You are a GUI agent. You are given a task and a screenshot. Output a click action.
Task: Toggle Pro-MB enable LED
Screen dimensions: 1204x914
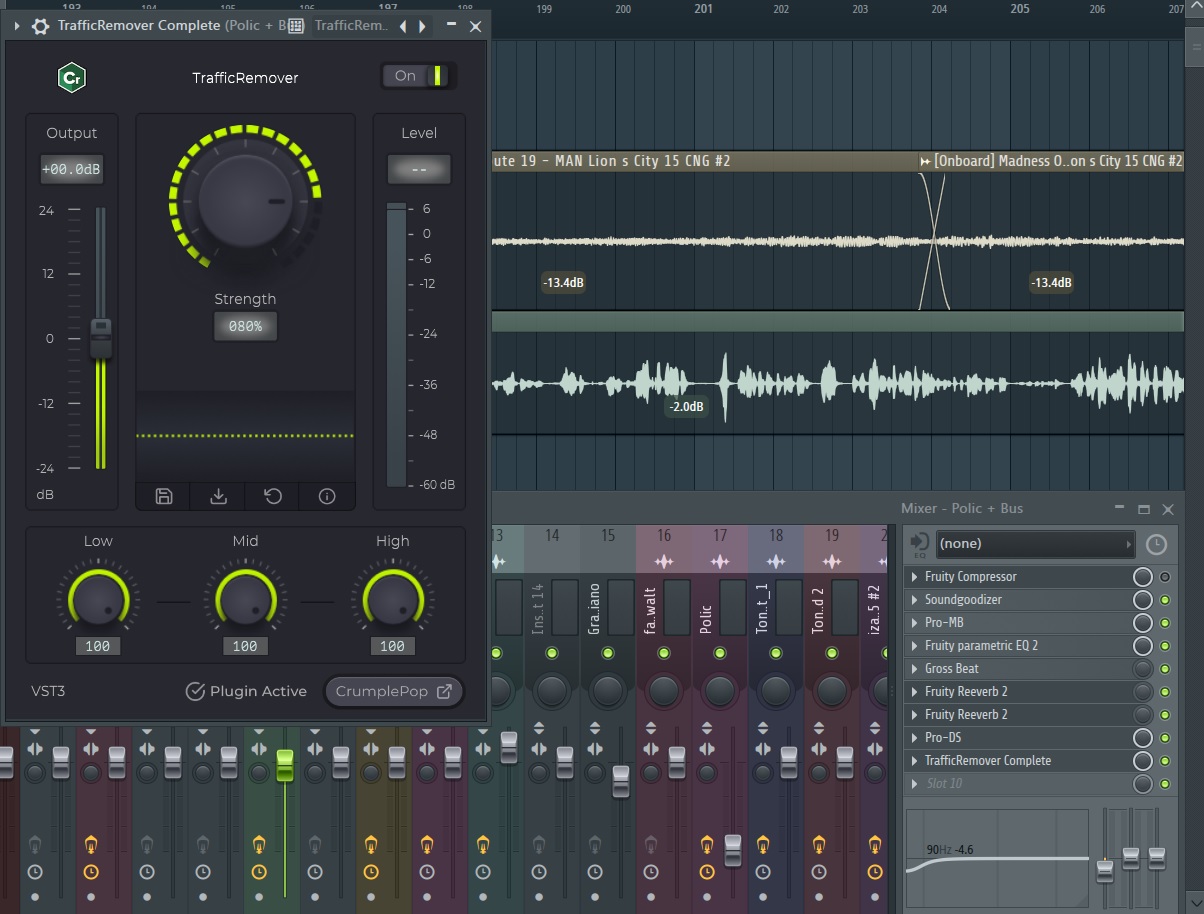(x=1164, y=623)
